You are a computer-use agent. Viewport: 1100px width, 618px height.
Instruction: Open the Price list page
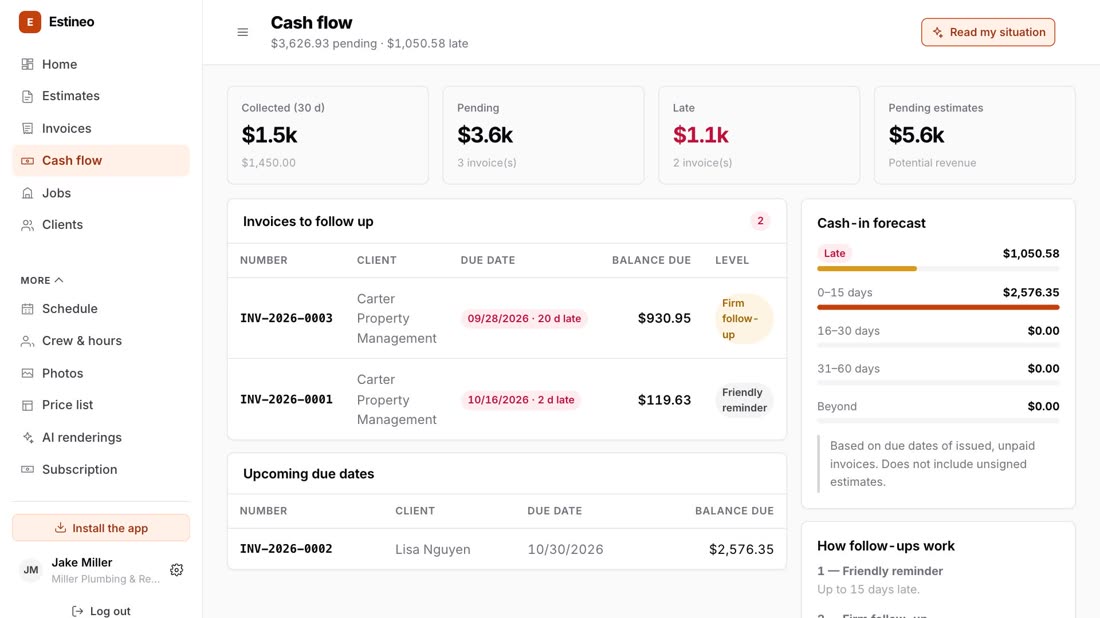click(101, 405)
